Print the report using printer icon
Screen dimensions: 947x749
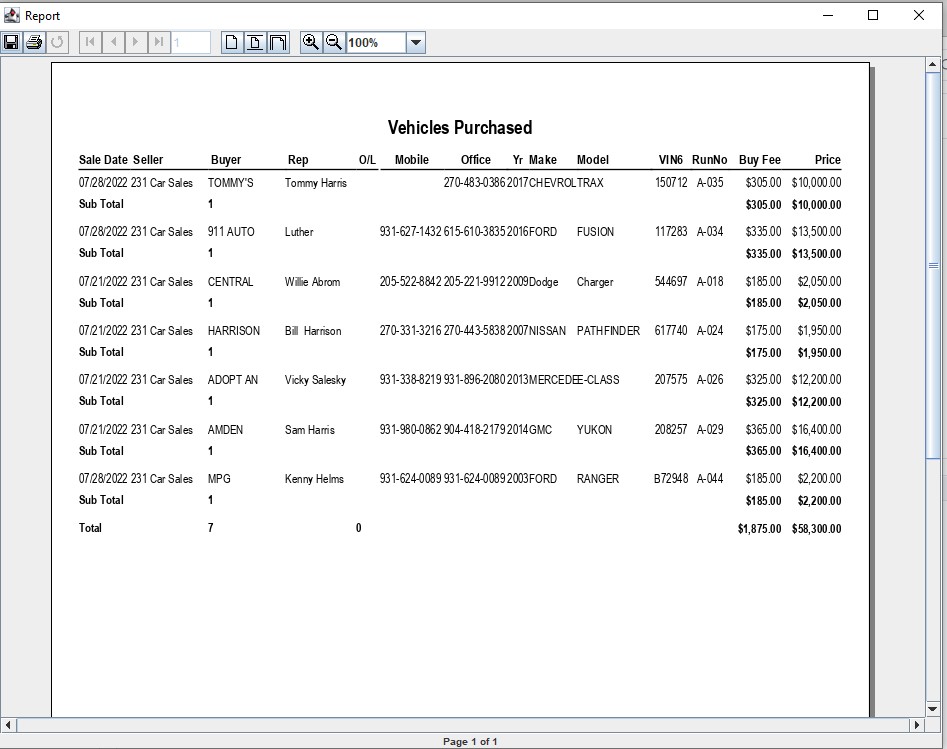[34, 42]
